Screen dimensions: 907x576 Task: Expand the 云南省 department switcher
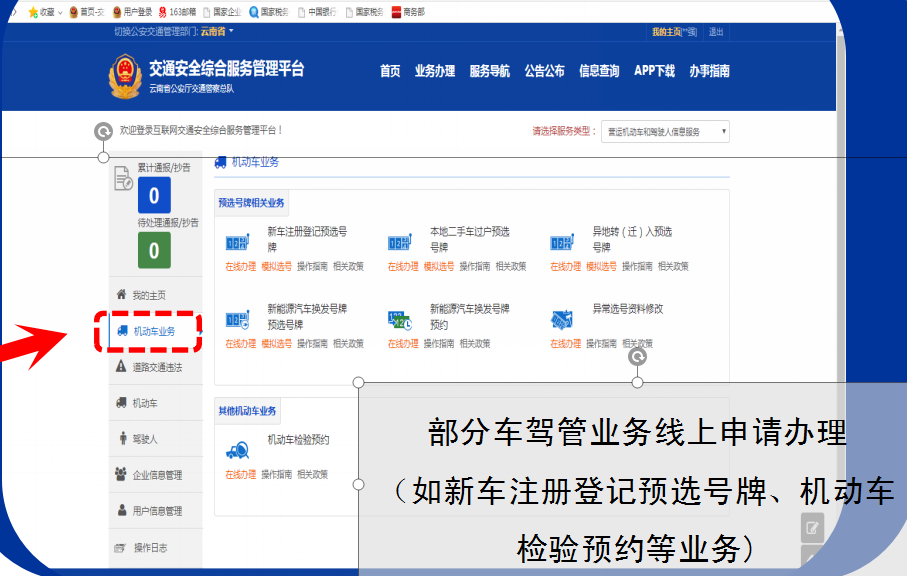pos(217,32)
